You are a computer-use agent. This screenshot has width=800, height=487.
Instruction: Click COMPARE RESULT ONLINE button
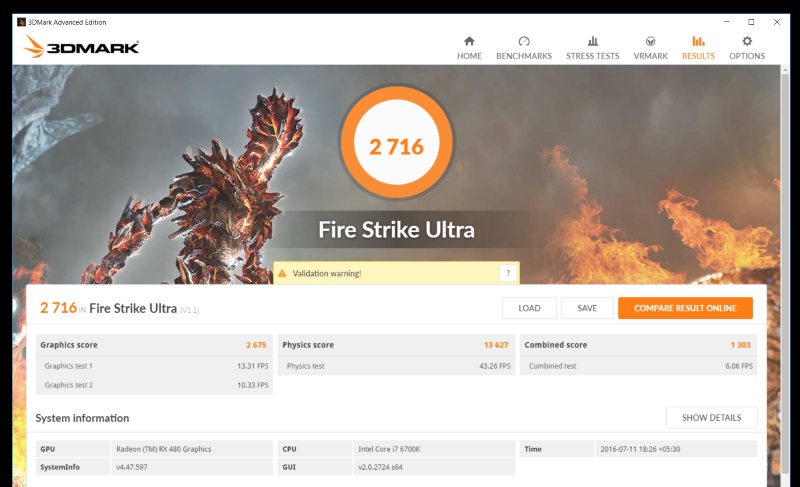coord(685,308)
